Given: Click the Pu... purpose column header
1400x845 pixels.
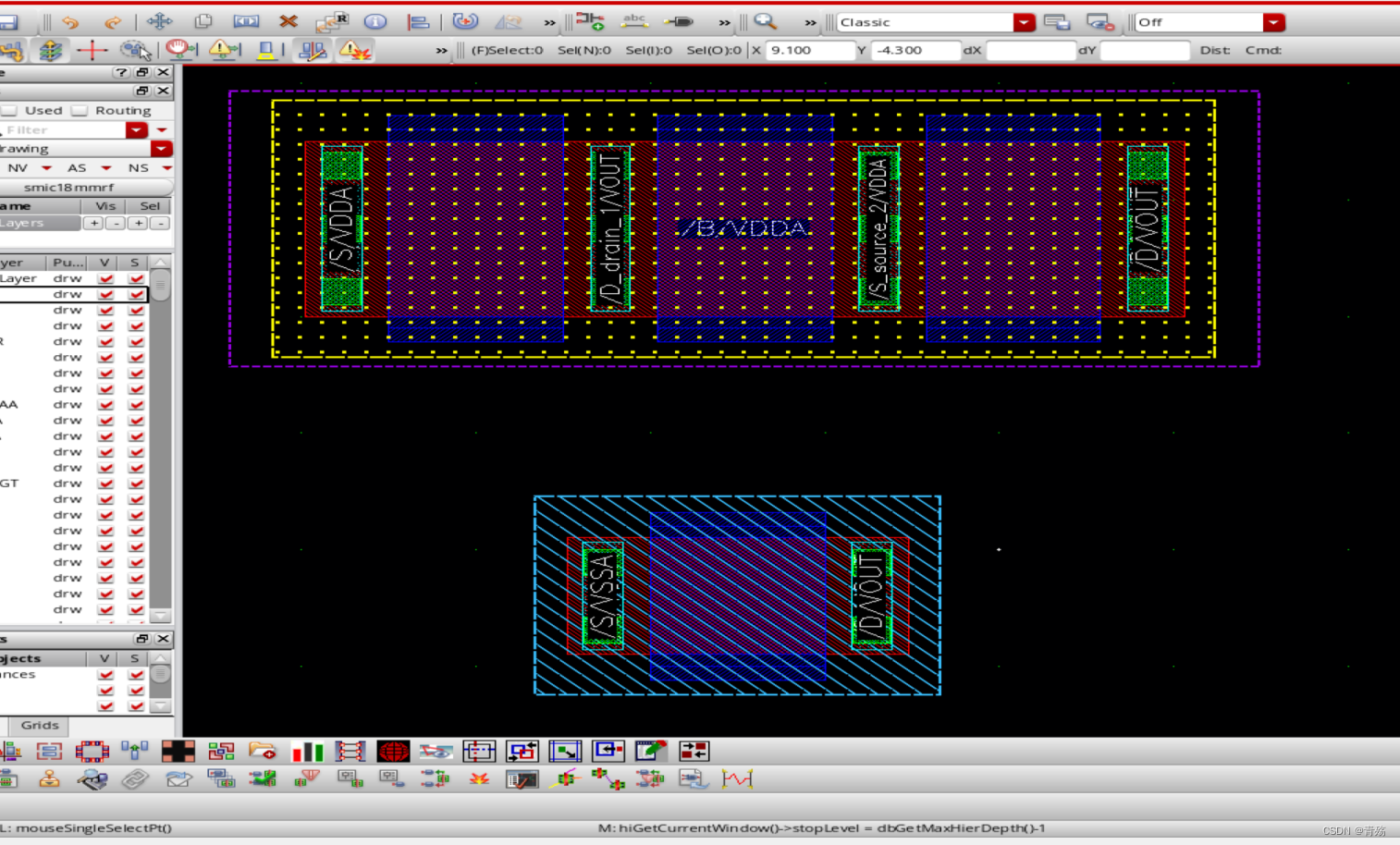Looking at the screenshot, I should click(68, 263).
